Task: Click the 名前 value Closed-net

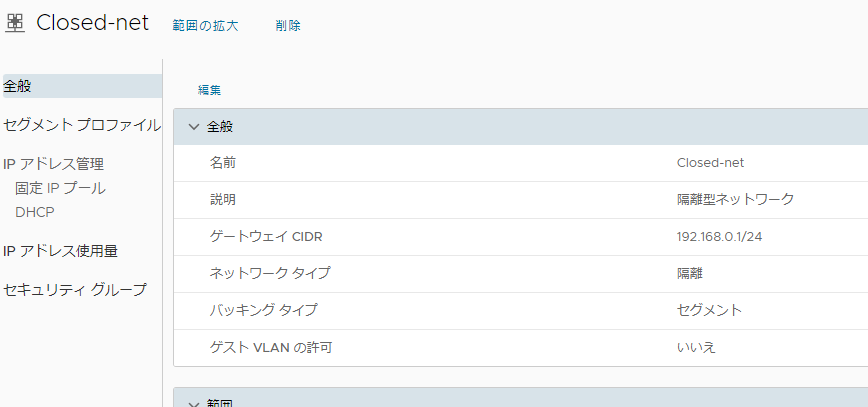Action: pos(710,163)
